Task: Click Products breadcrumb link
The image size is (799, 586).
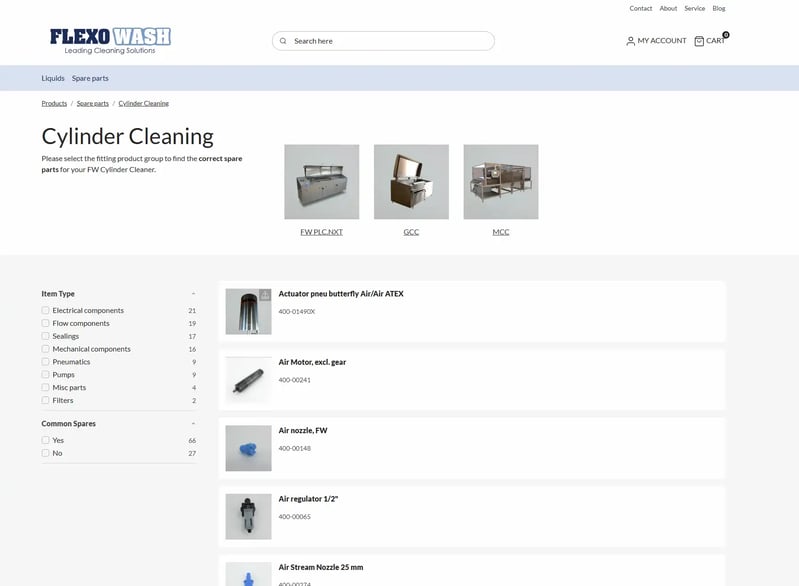Action: pos(54,103)
